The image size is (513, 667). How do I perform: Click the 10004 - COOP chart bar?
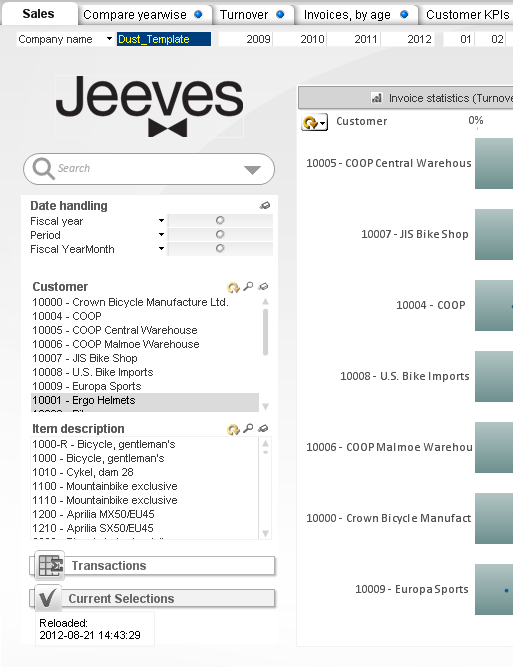tap(494, 305)
